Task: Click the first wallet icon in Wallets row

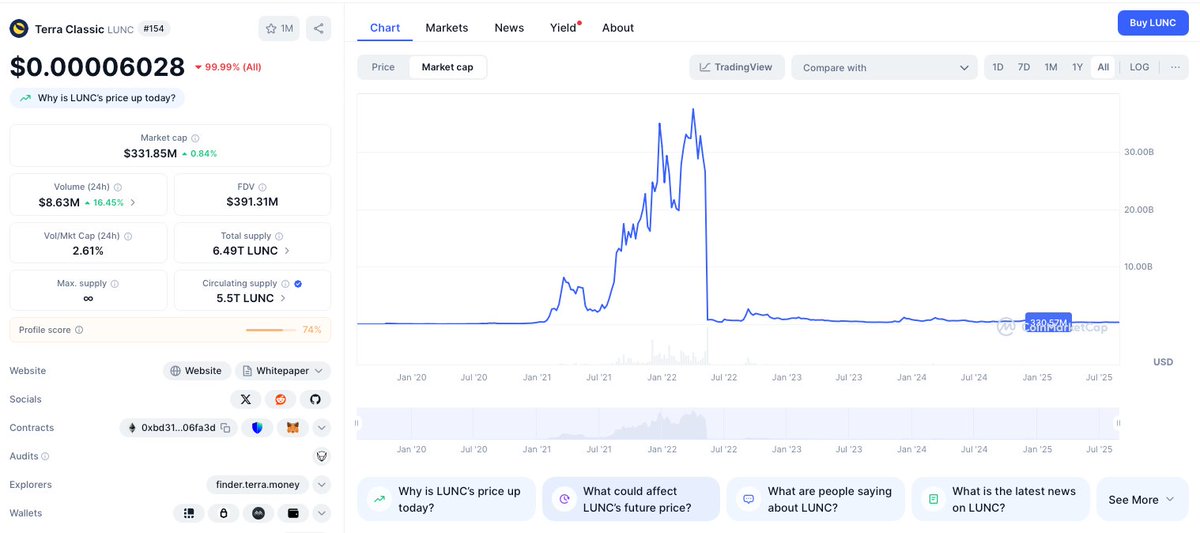Action: (x=188, y=513)
